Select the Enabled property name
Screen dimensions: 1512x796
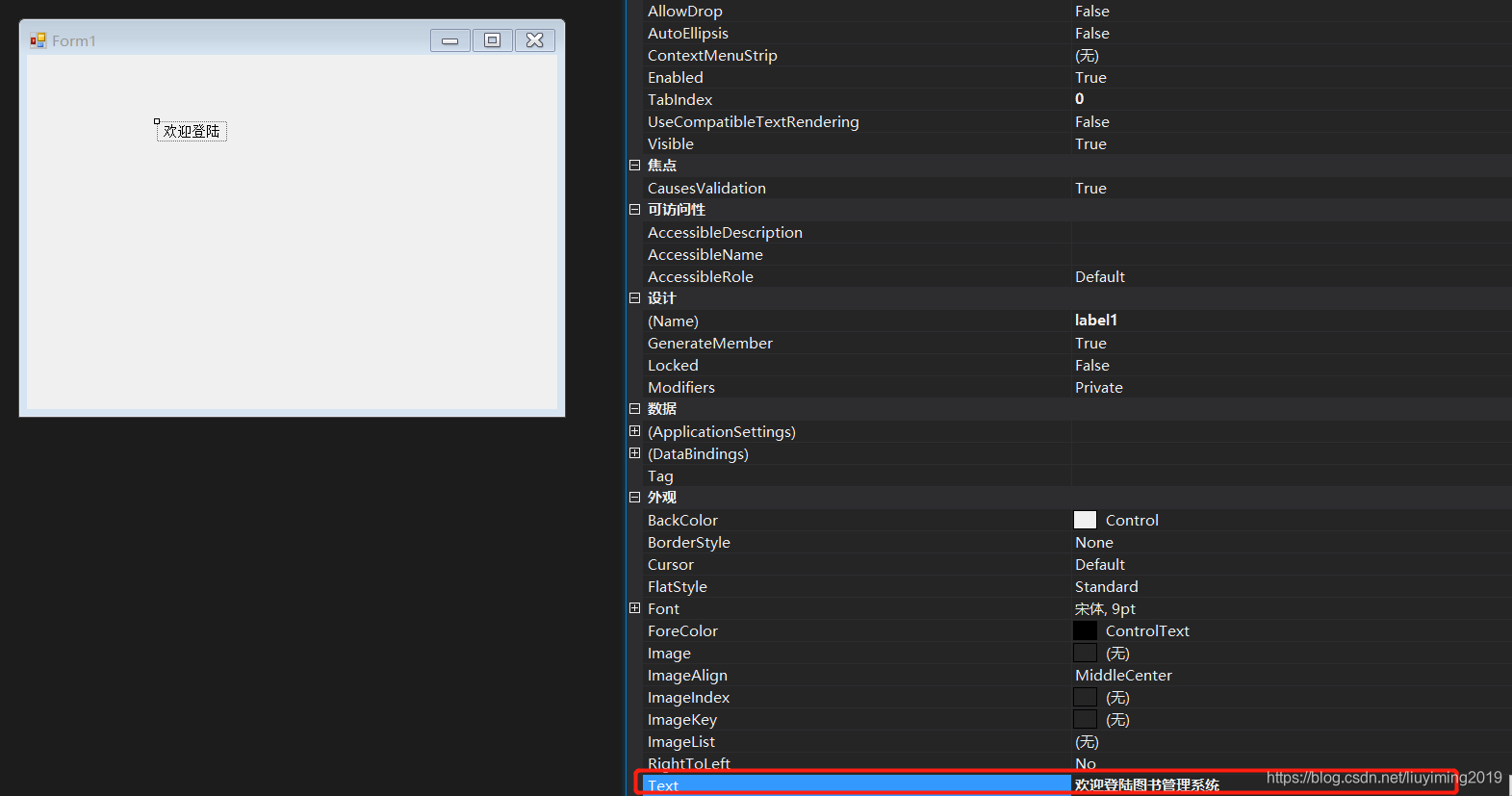pos(676,77)
